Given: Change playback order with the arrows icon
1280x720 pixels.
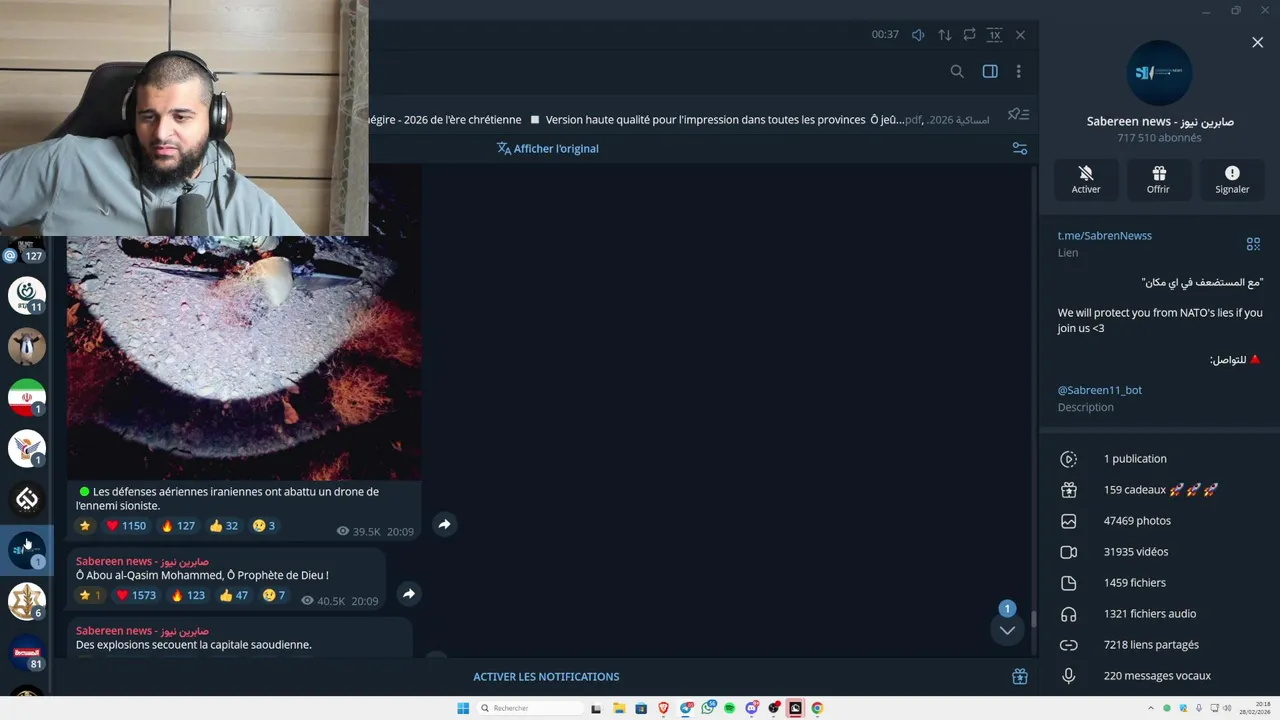Looking at the screenshot, I should (944, 35).
